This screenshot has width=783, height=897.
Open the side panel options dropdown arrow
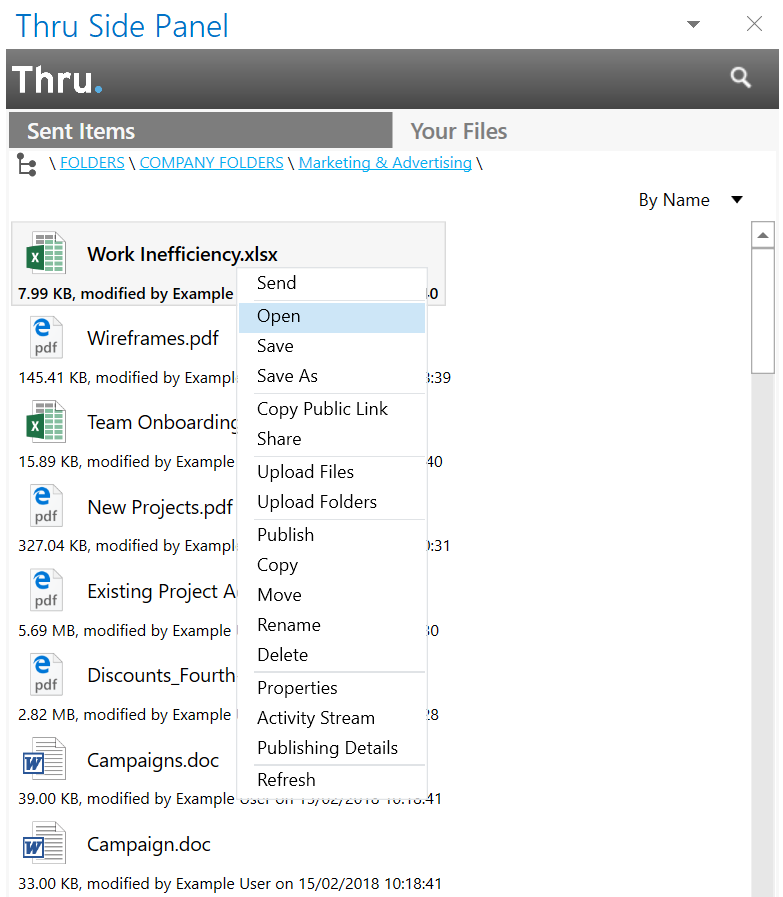tap(693, 24)
